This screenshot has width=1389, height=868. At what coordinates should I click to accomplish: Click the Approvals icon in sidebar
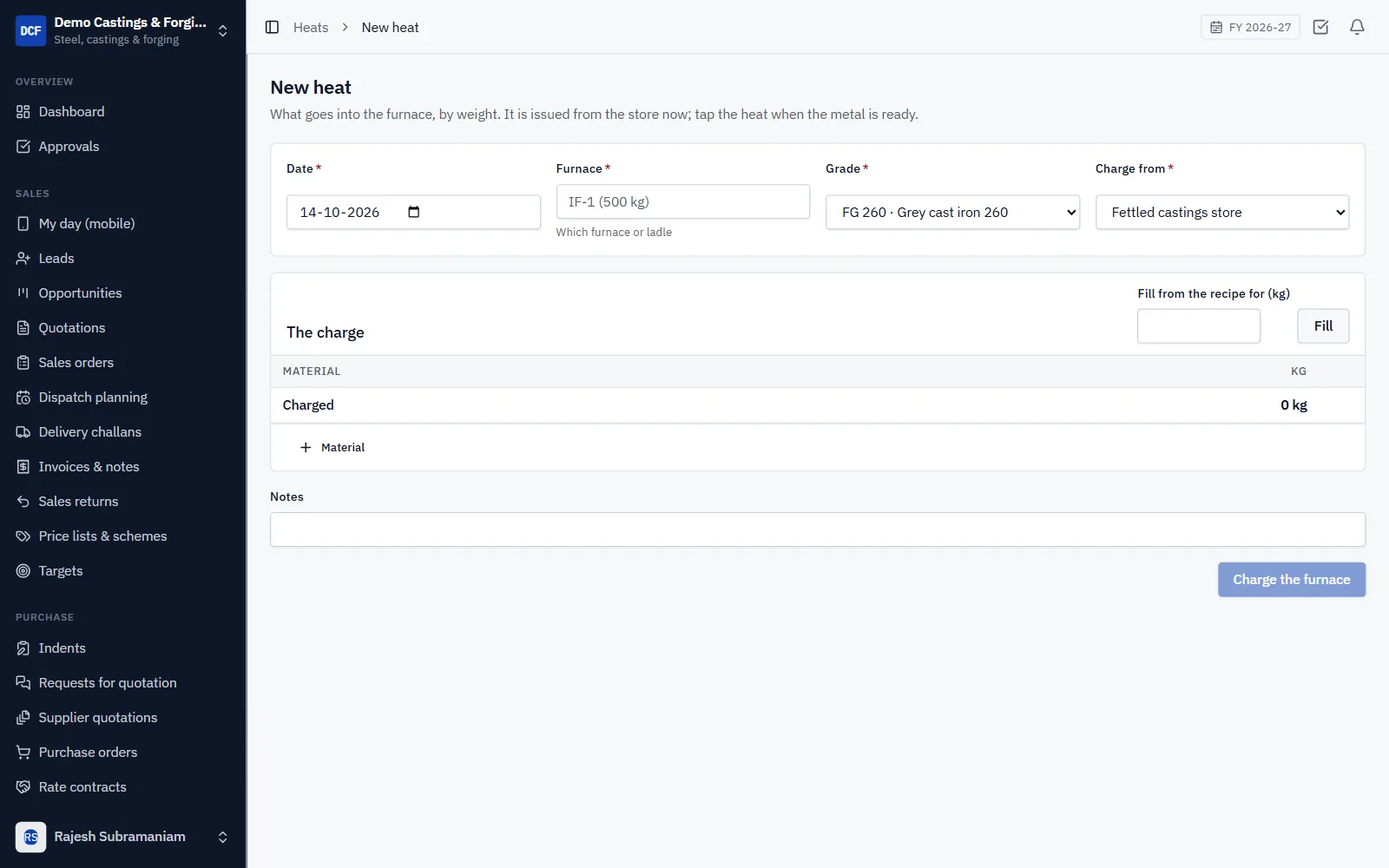coord(23,147)
